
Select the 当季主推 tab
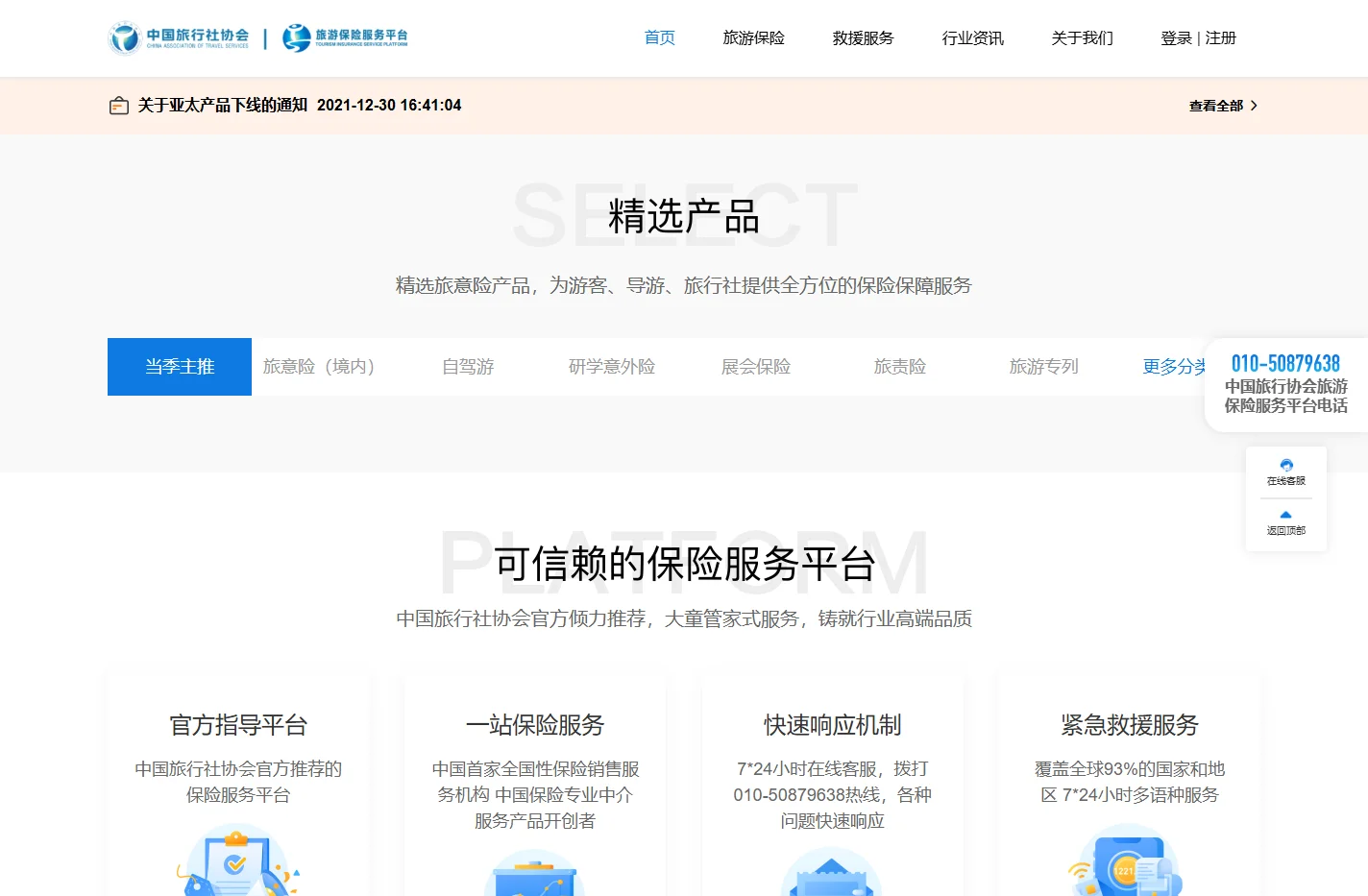coord(180,367)
